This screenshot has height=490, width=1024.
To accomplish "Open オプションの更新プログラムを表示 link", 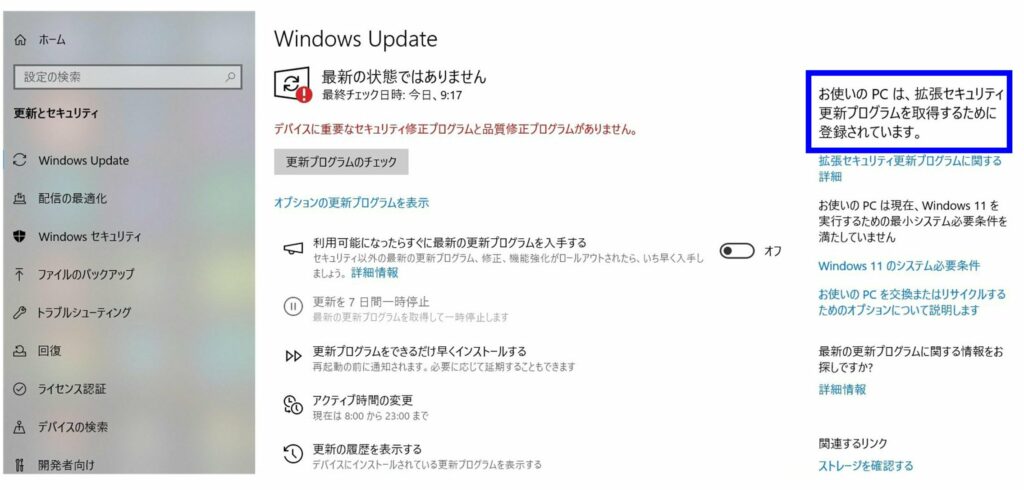I will pyautogui.click(x=351, y=203).
